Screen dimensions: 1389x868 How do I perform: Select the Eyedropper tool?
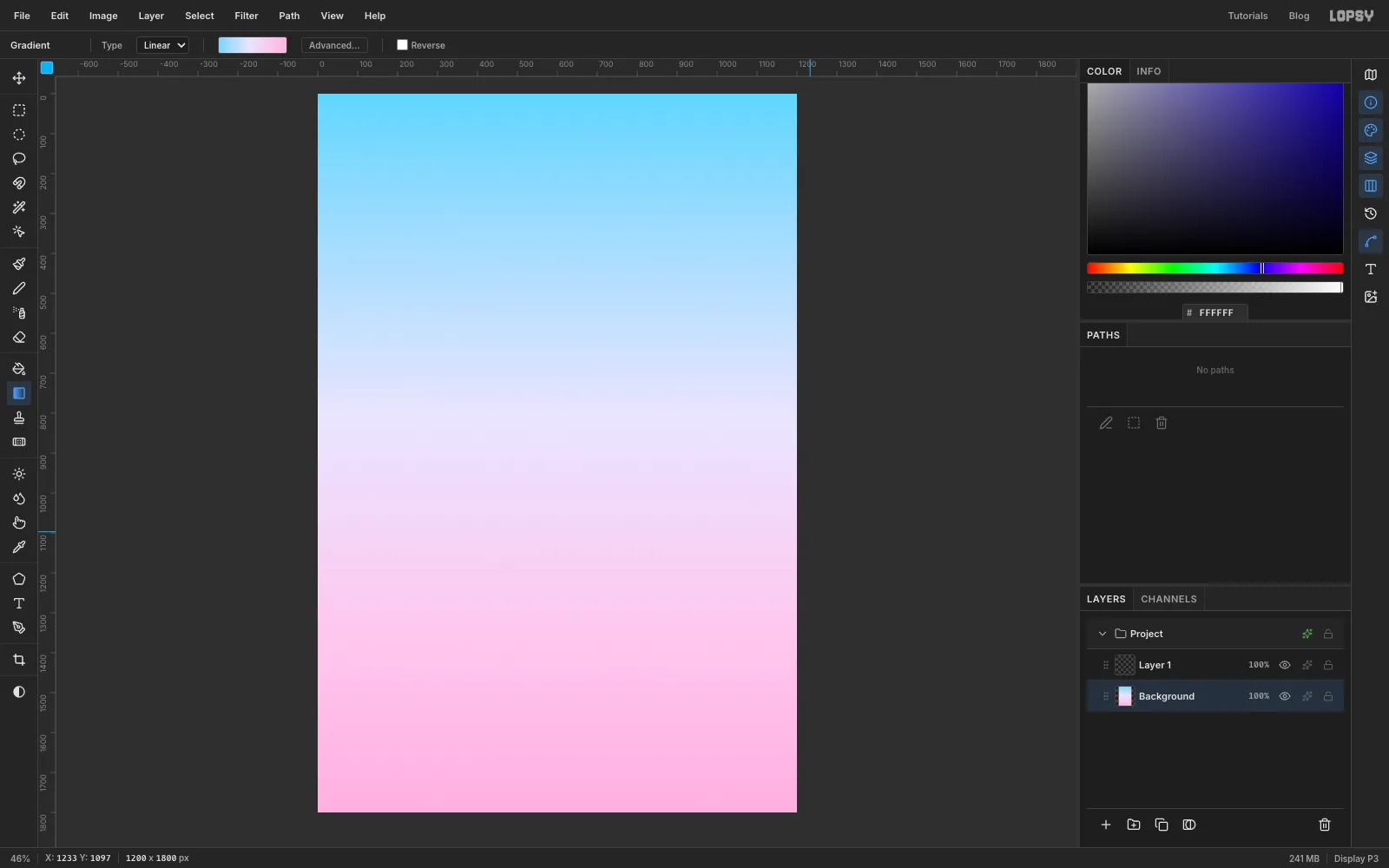coord(19,548)
